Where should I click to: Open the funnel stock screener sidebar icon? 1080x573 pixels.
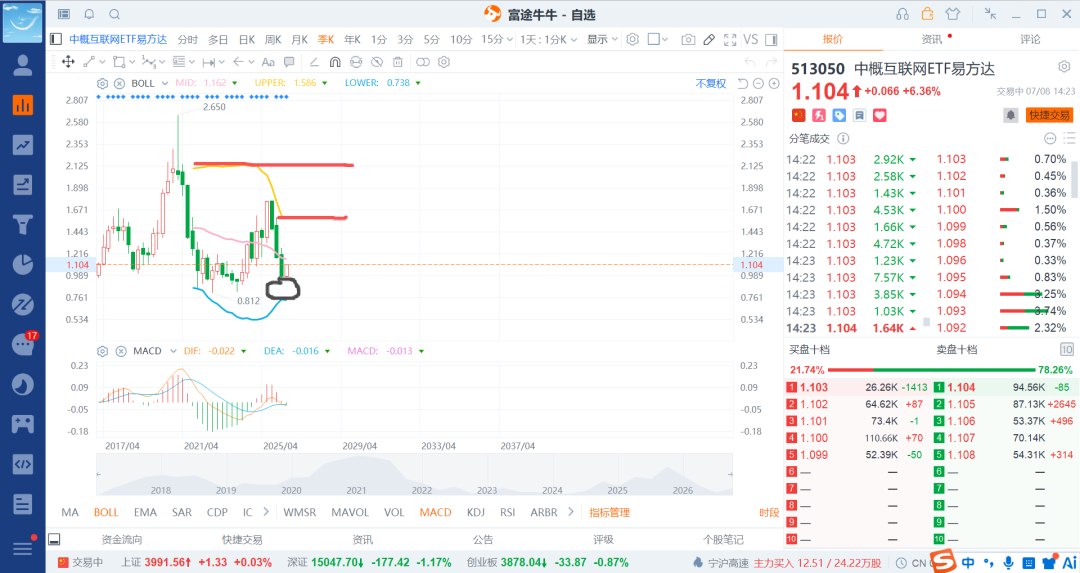pyautogui.click(x=23, y=225)
